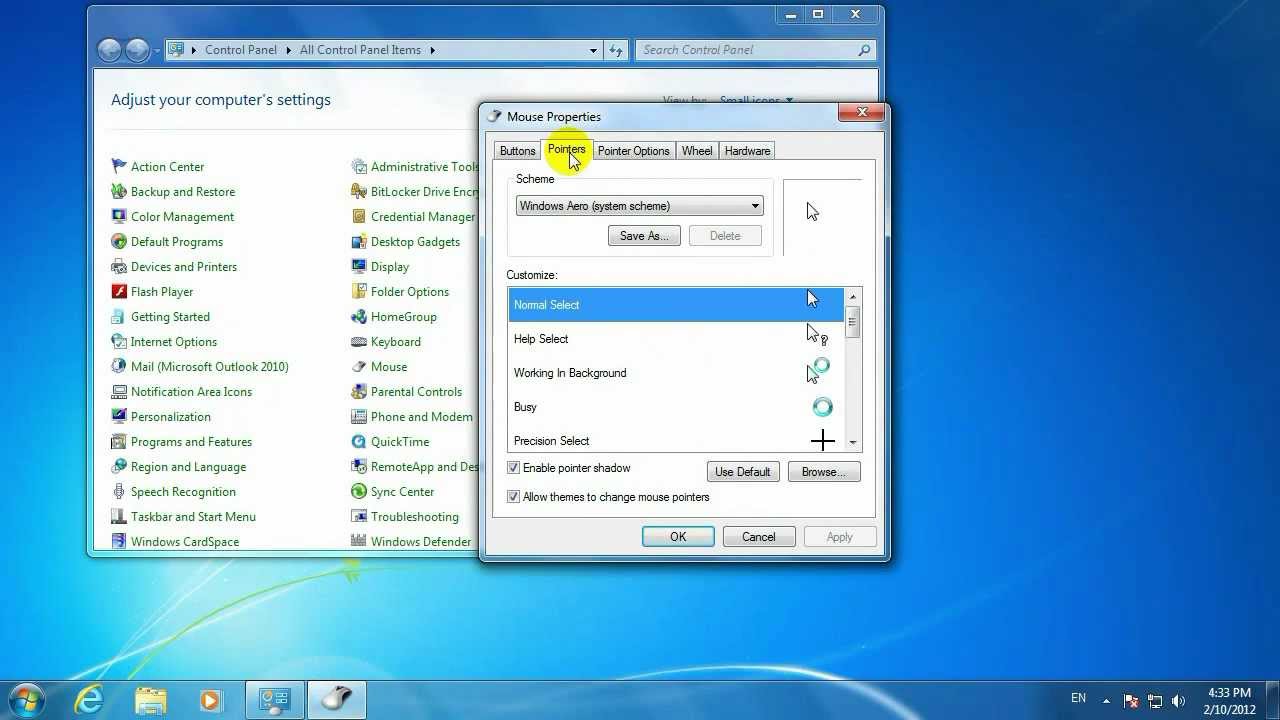The height and width of the screenshot is (720, 1280).
Task: Switch to the Hardware tab
Action: click(748, 151)
